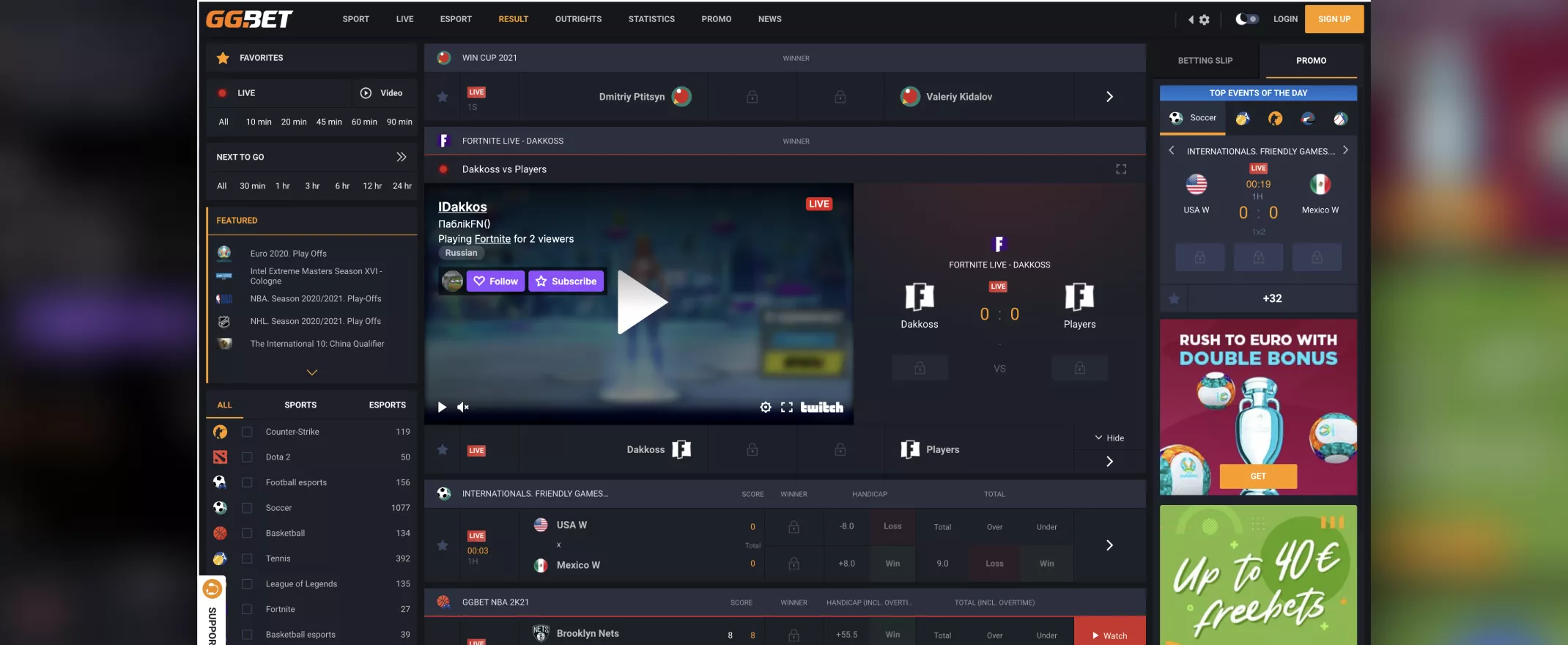
Task: Favorite the Dakkoss vs Players match star
Action: point(443,450)
